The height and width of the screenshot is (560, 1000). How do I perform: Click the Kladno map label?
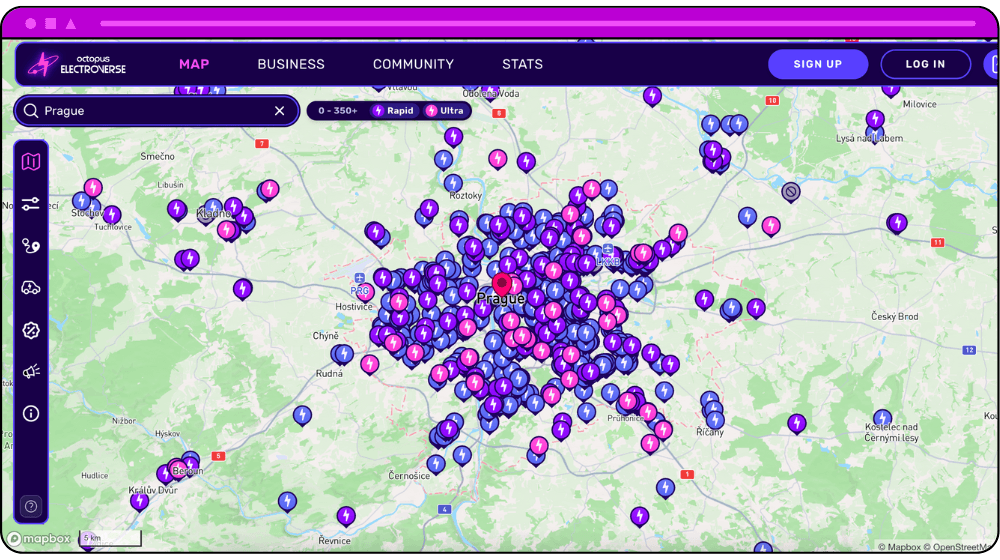tap(214, 213)
